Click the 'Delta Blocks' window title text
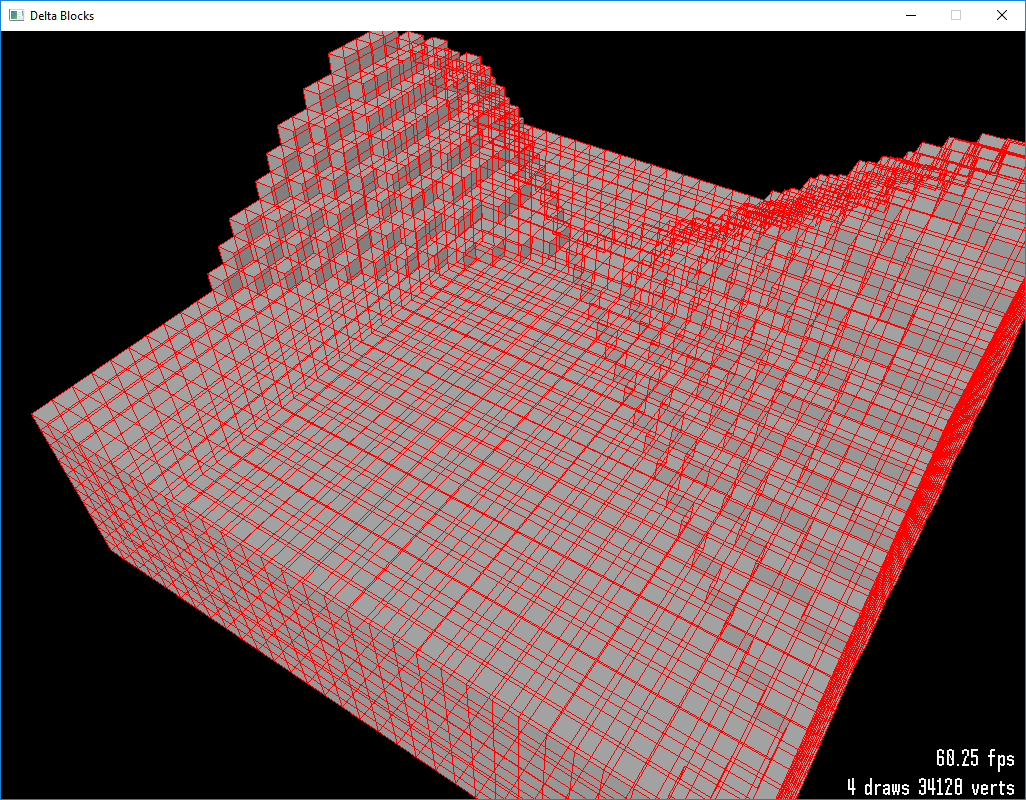 tap(62, 16)
